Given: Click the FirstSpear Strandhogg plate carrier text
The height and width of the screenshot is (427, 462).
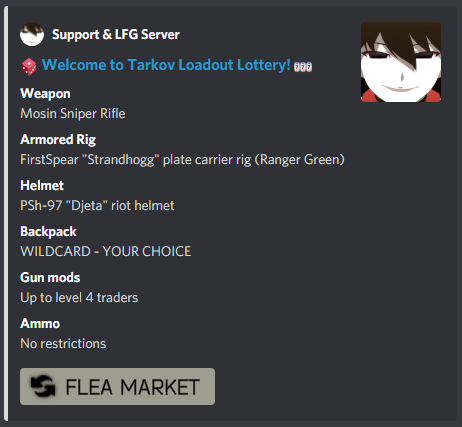Looking at the screenshot, I should coord(182,159).
